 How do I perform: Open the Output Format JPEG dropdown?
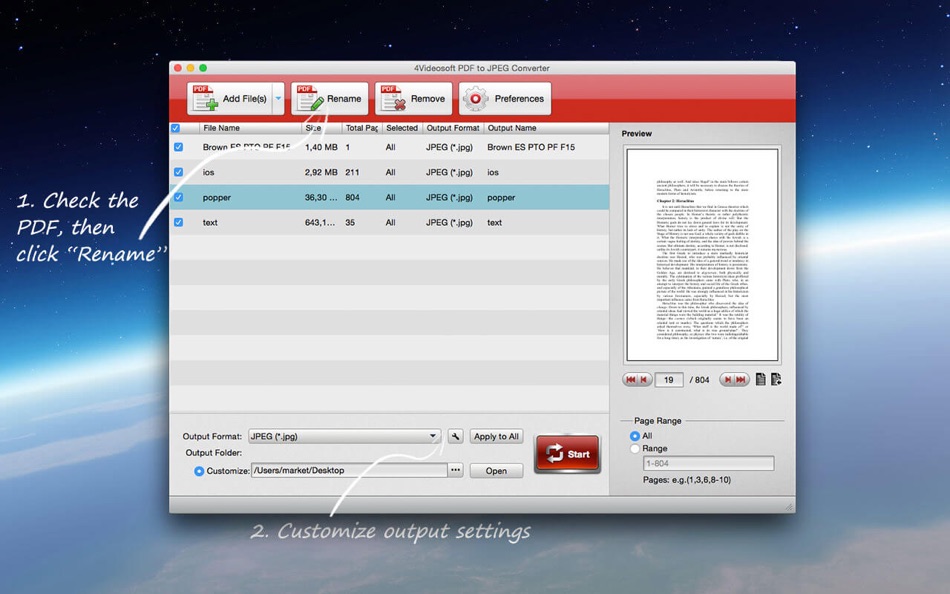pos(344,436)
